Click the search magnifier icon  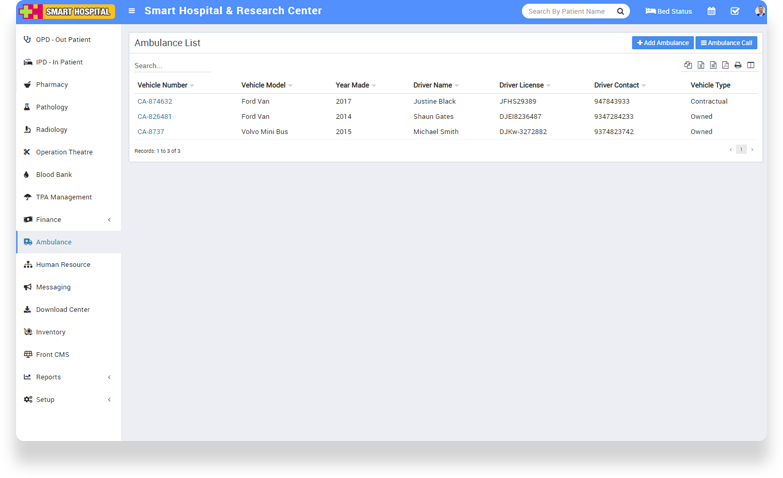pos(620,11)
